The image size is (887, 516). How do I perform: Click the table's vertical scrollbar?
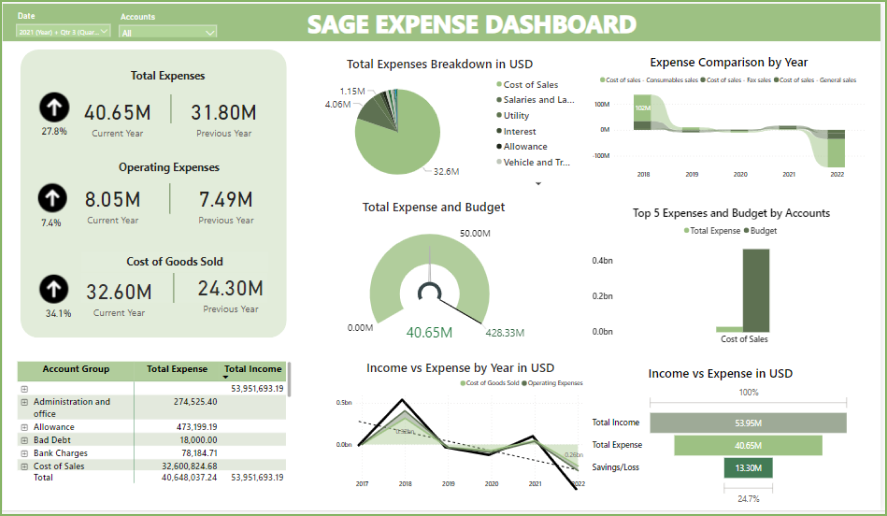click(289, 379)
